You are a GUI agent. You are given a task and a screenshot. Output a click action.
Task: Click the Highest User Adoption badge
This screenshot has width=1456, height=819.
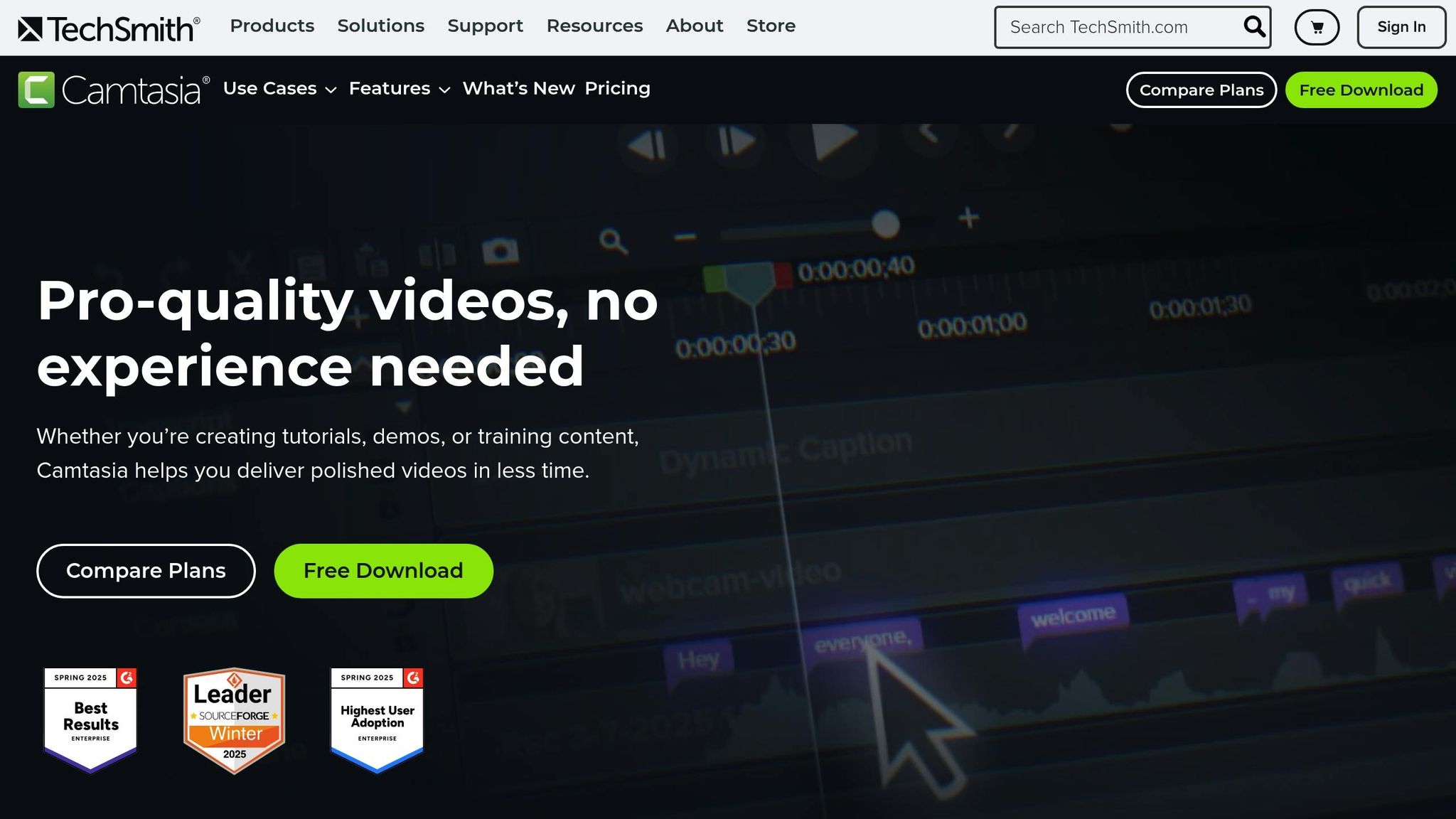point(377,720)
